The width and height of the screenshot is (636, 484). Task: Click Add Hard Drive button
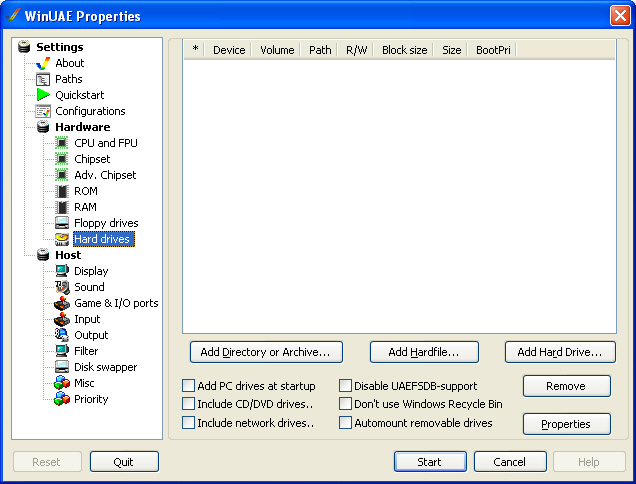(x=560, y=352)
